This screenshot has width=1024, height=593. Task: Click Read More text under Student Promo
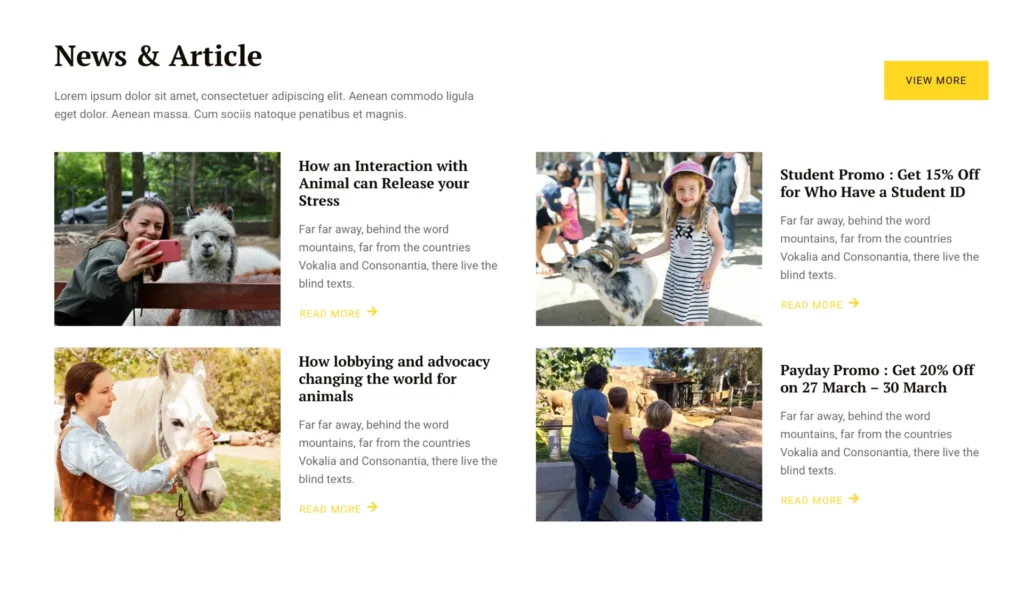tap(811, 305)
